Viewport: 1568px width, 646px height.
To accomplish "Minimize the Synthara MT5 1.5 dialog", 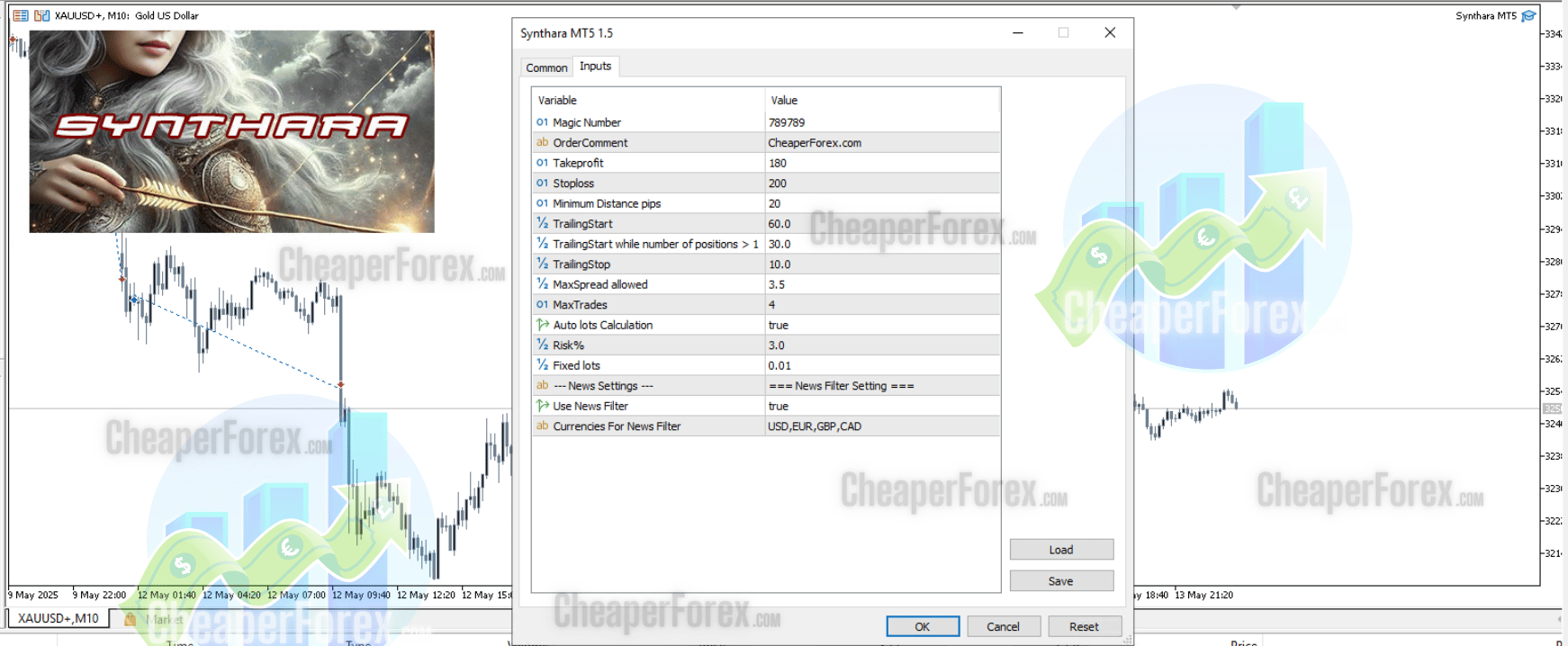I will point(1018,32).
